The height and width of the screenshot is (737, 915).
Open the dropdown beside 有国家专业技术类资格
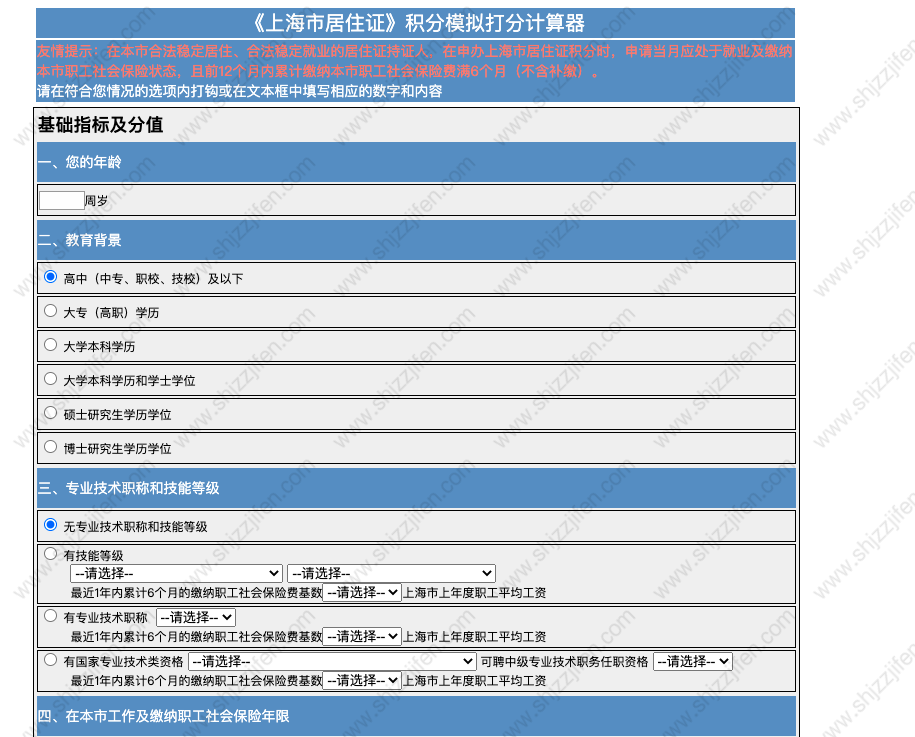click(332, 661)
